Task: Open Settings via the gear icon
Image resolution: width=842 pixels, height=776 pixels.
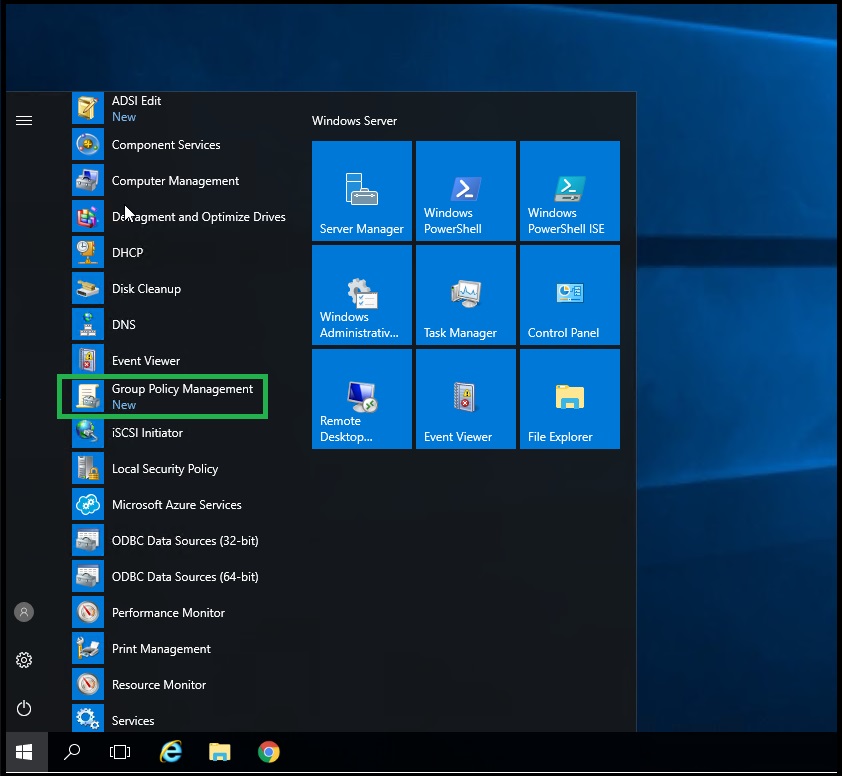Action: coord(24,660)
